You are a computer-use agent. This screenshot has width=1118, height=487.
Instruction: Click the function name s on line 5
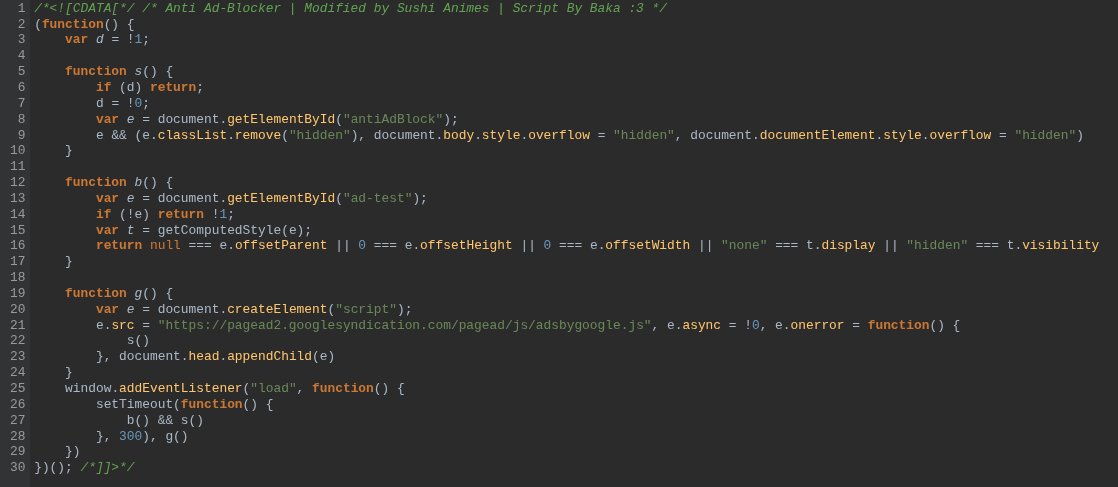coord(138,71)
